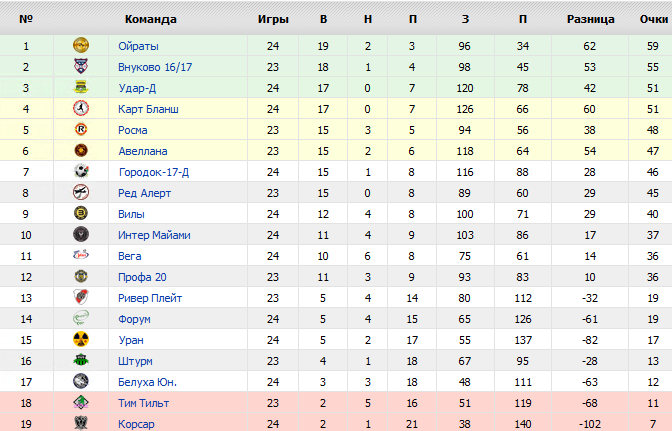This screenshot has width=672, height=431.
Task: Click the Очки column header
Action: [654, 19]
